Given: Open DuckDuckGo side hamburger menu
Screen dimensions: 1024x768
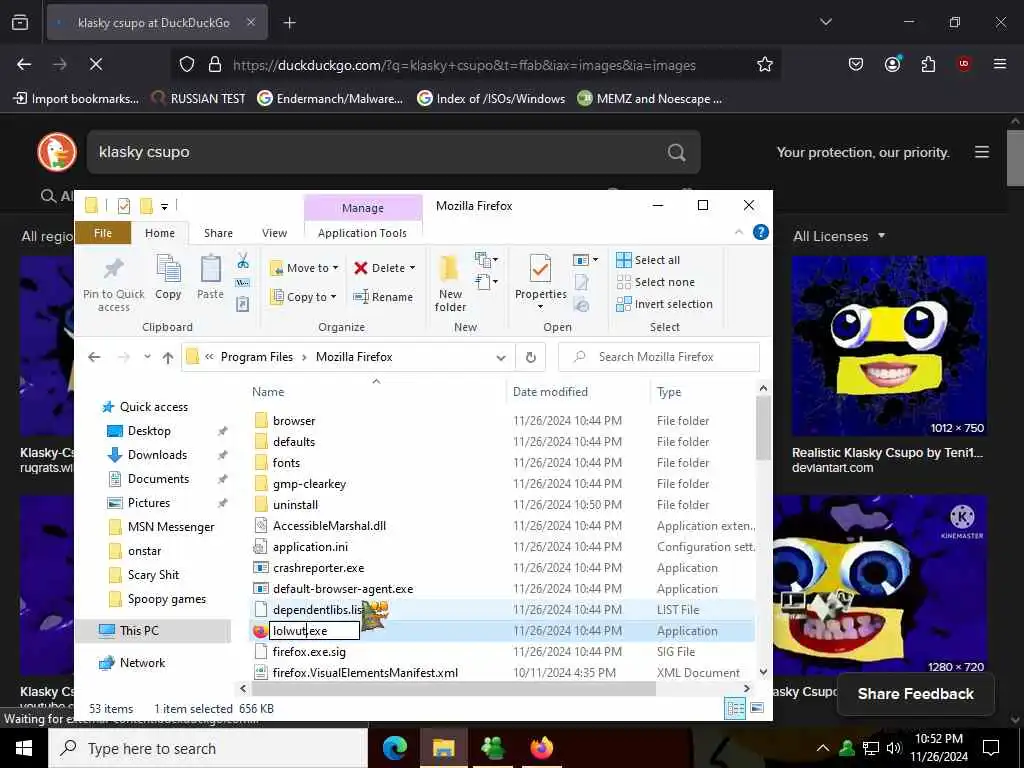Looking at the screenshot, I should point(982,152).
